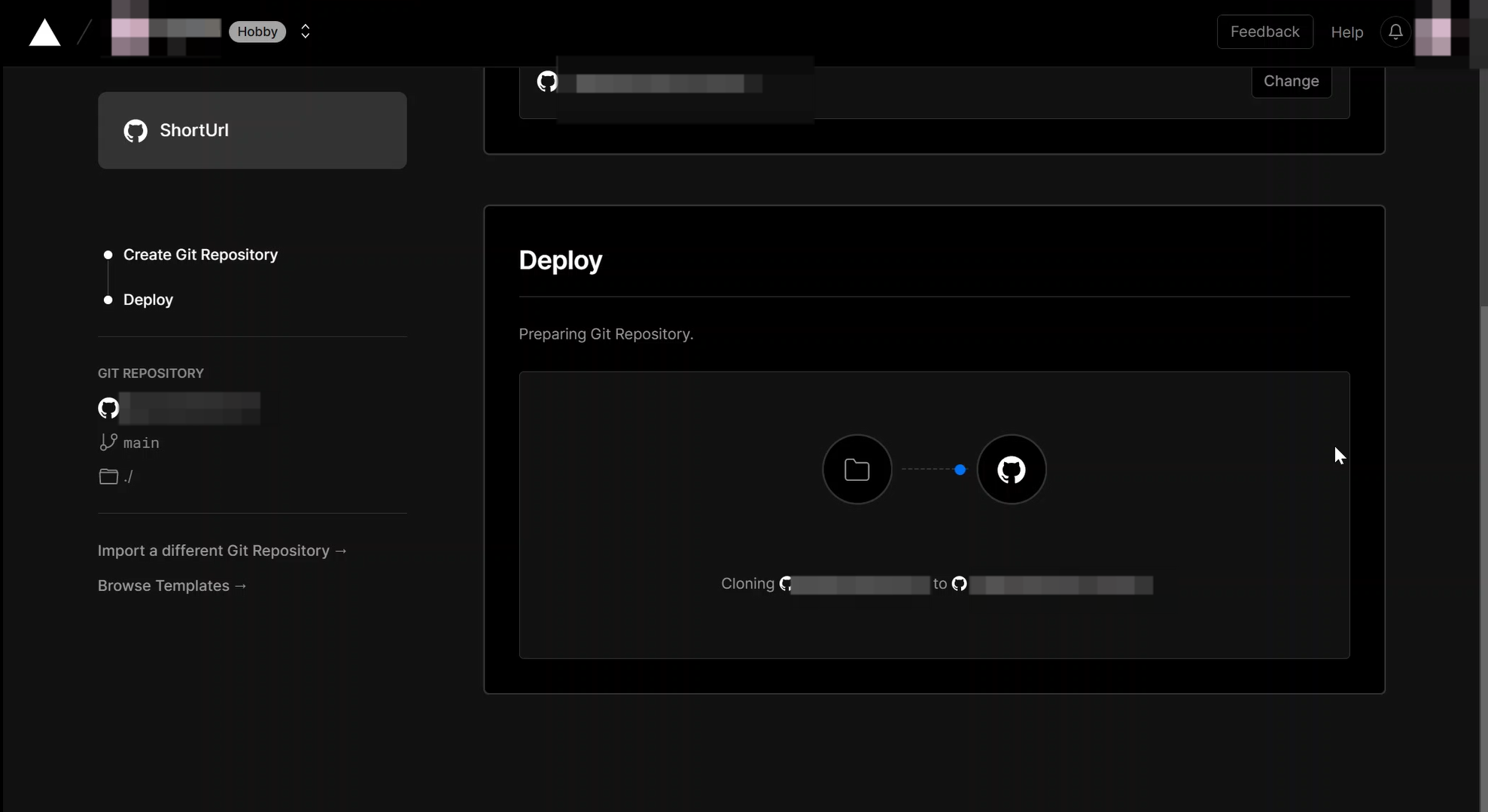Screen dimensions: 1488x812
Task: Click the git branch icon
Action: (x=108, y=442)
